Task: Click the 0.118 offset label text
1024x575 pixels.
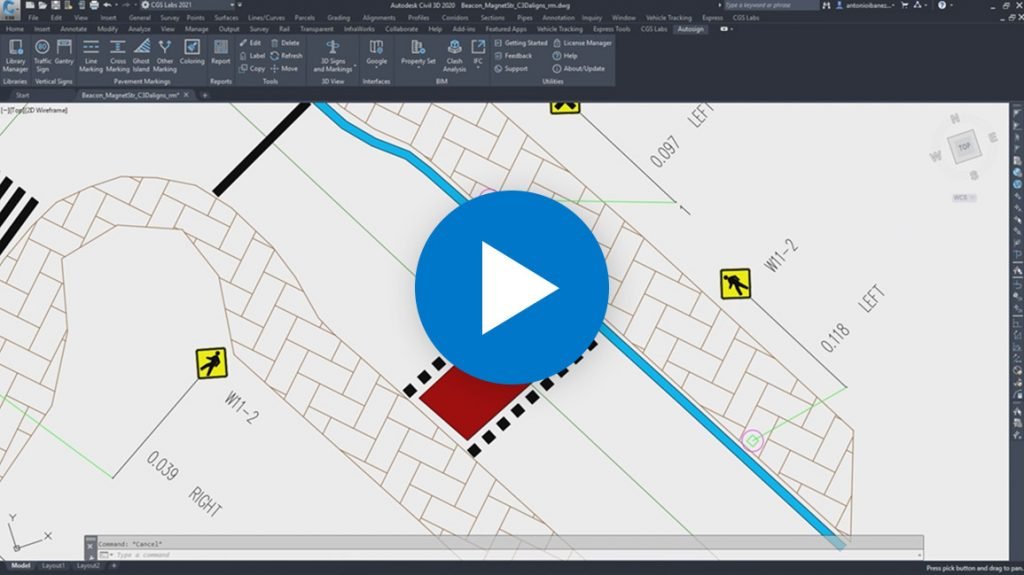Action: tap(835, 338)
